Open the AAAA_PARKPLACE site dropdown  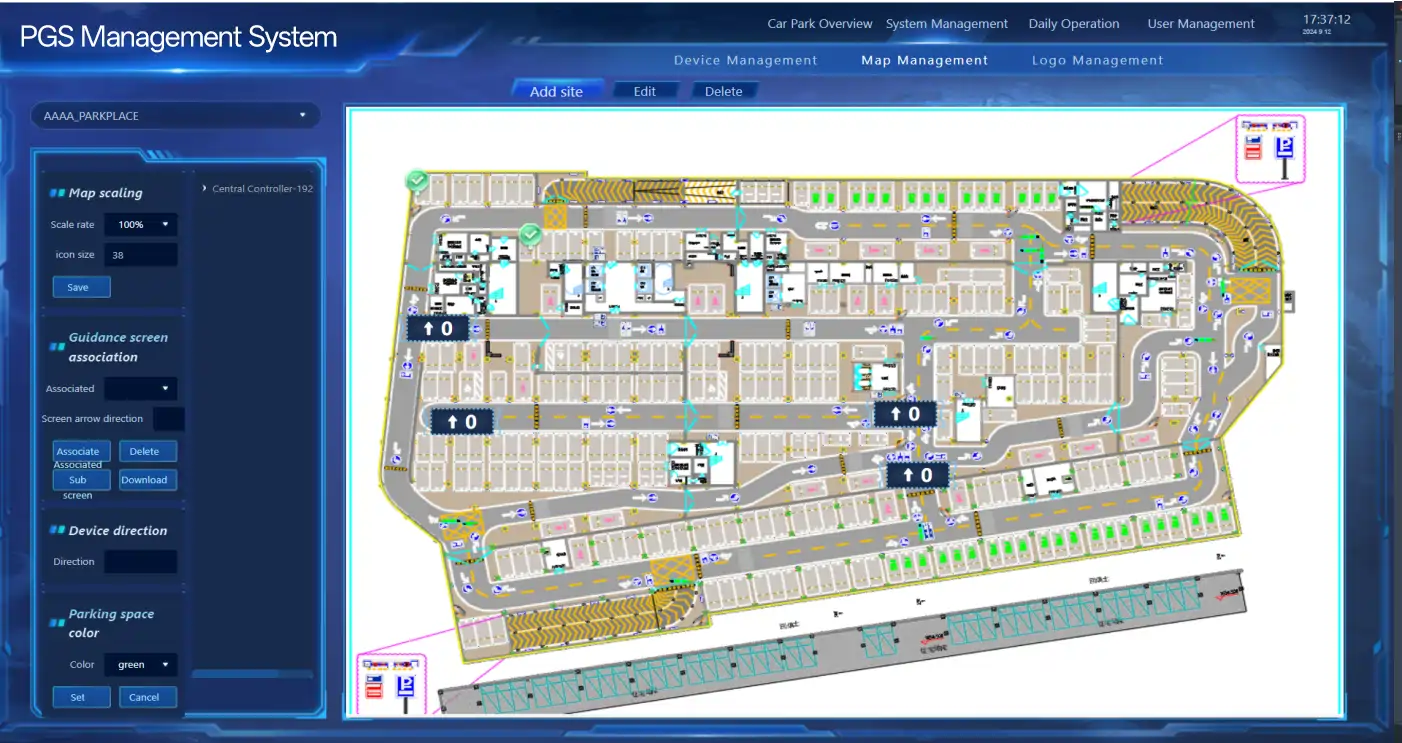tap(175, 116)
